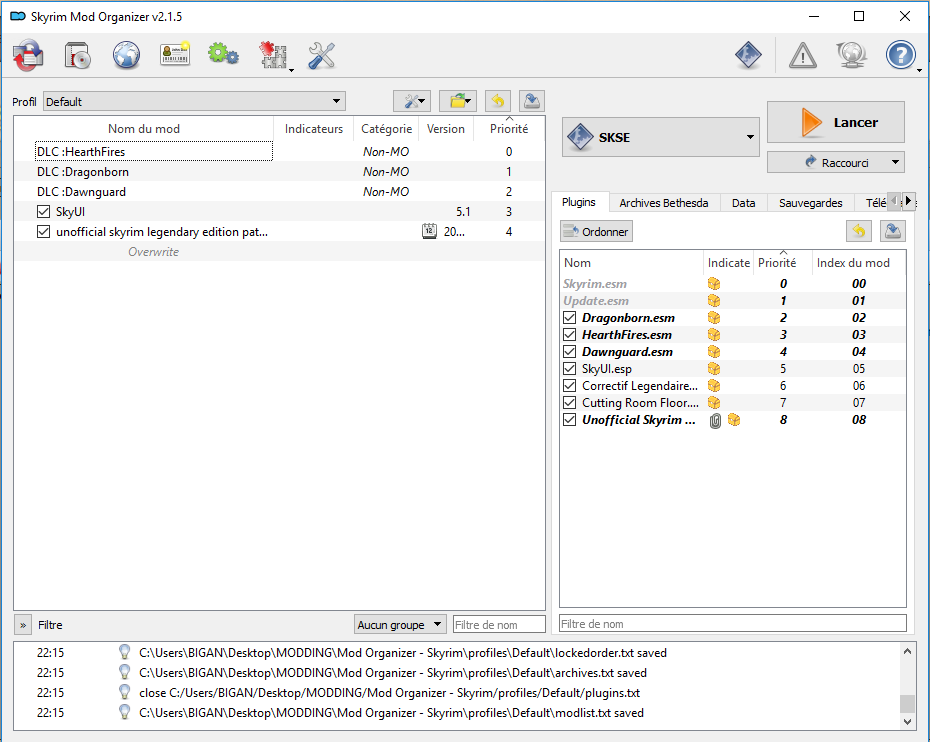Screen dimensions: 930x742
Task: Uncheck Dawnguard.esm plugin
Action: tap(569, 352)
